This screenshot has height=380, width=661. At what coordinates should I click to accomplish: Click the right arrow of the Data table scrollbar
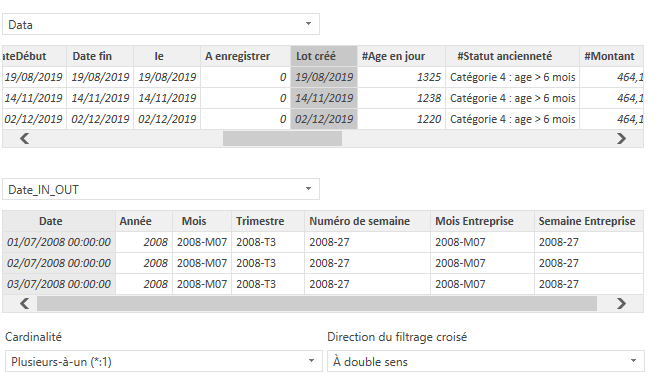621,139
